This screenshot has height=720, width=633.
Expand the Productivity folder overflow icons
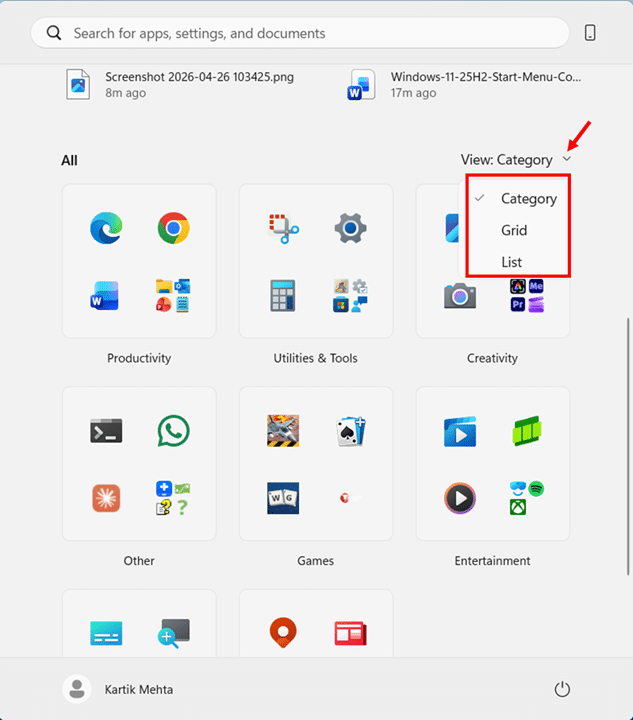pyautogui.click(x=173, y=295)
